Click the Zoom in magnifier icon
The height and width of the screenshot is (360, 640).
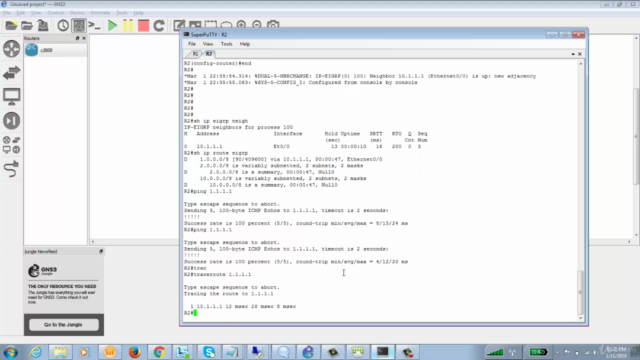(x=241, y=25)
